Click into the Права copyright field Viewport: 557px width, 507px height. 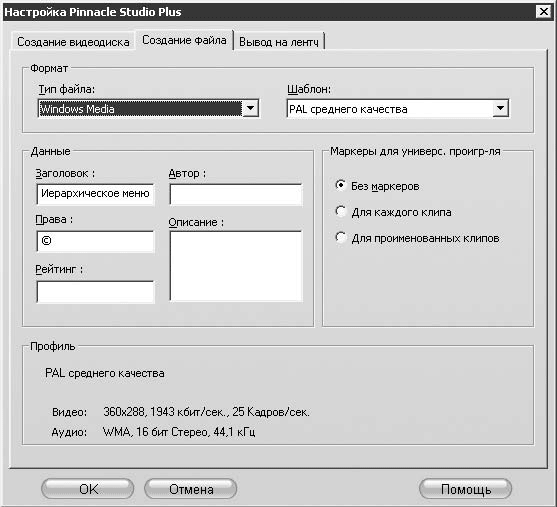pyautogui.click(x=95, y=241)
